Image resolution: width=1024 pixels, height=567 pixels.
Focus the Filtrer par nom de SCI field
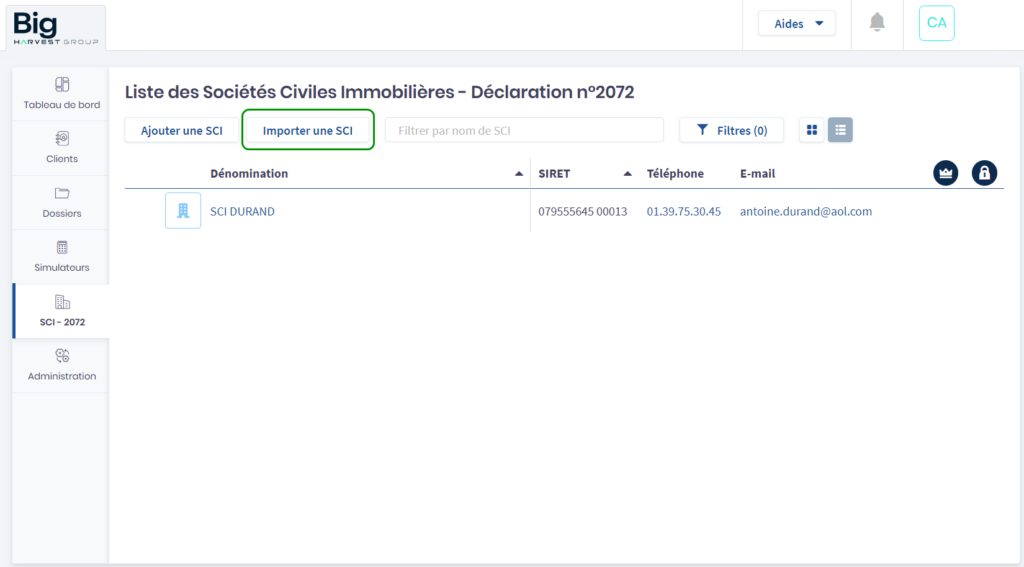[524, 130]
